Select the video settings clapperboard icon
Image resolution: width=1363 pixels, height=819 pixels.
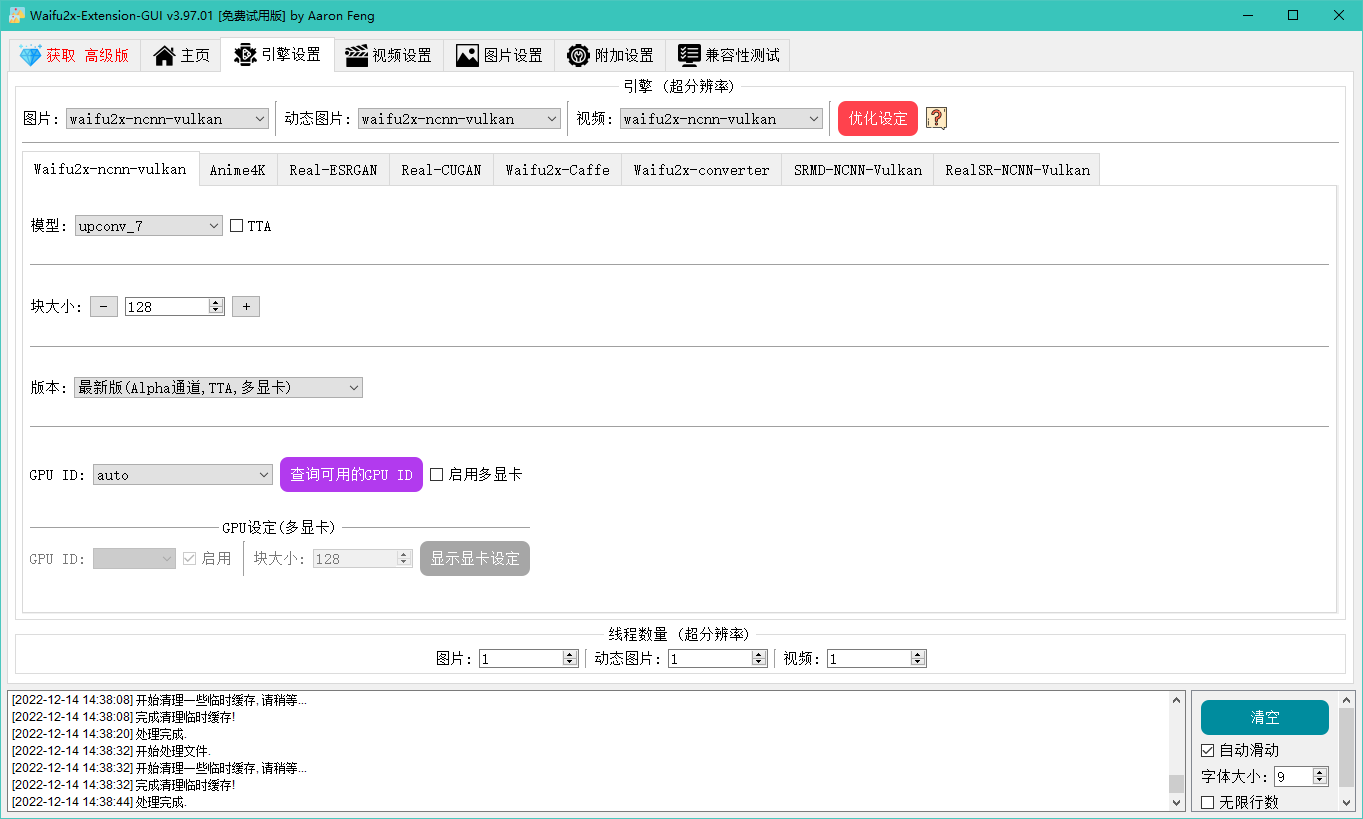[356, 56]
